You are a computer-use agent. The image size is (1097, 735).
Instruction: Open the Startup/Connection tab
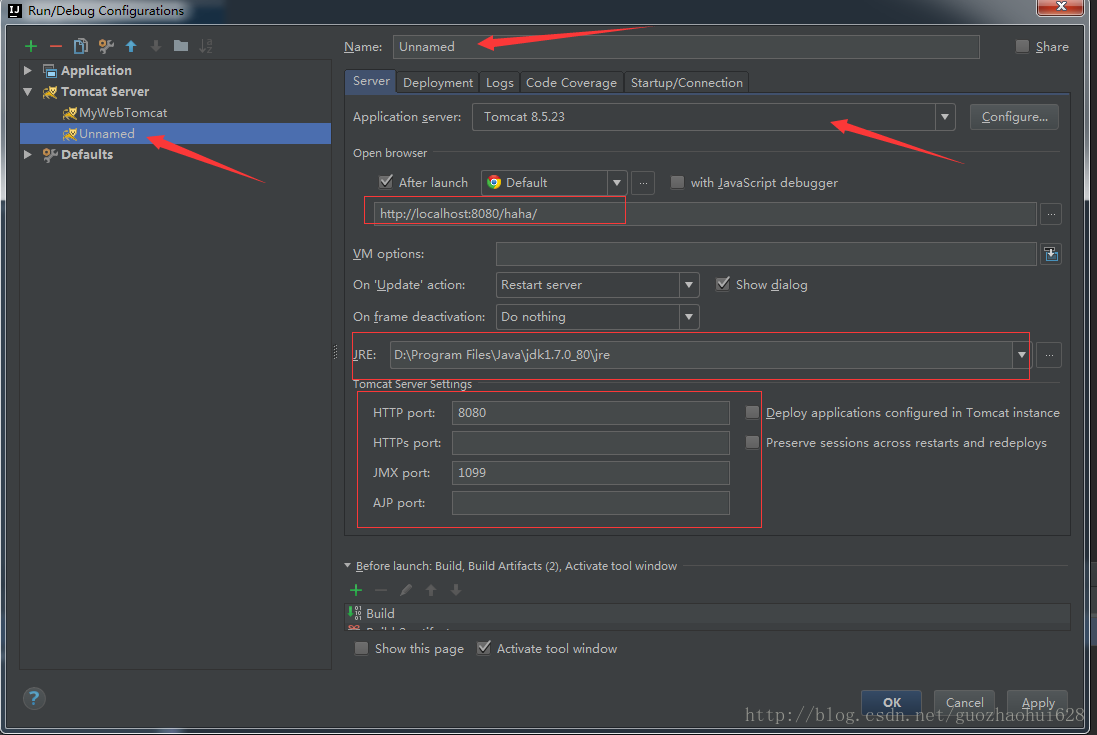pyautogui.click(x=686, y=83)
